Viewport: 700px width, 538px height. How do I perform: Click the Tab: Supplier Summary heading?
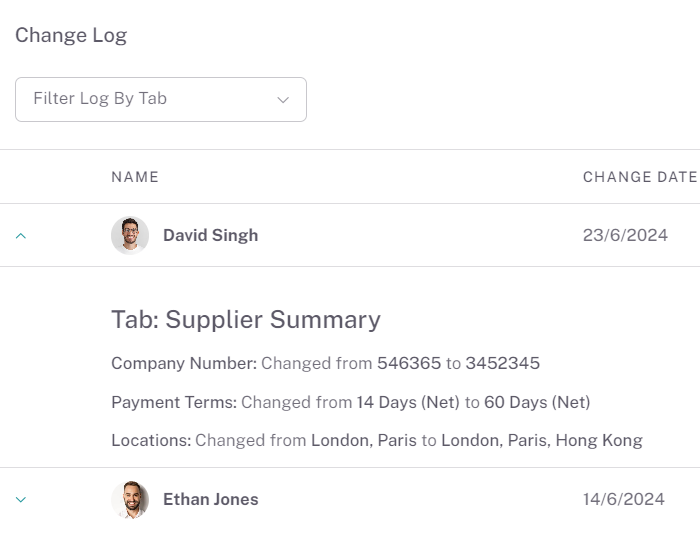coord(246,320)
